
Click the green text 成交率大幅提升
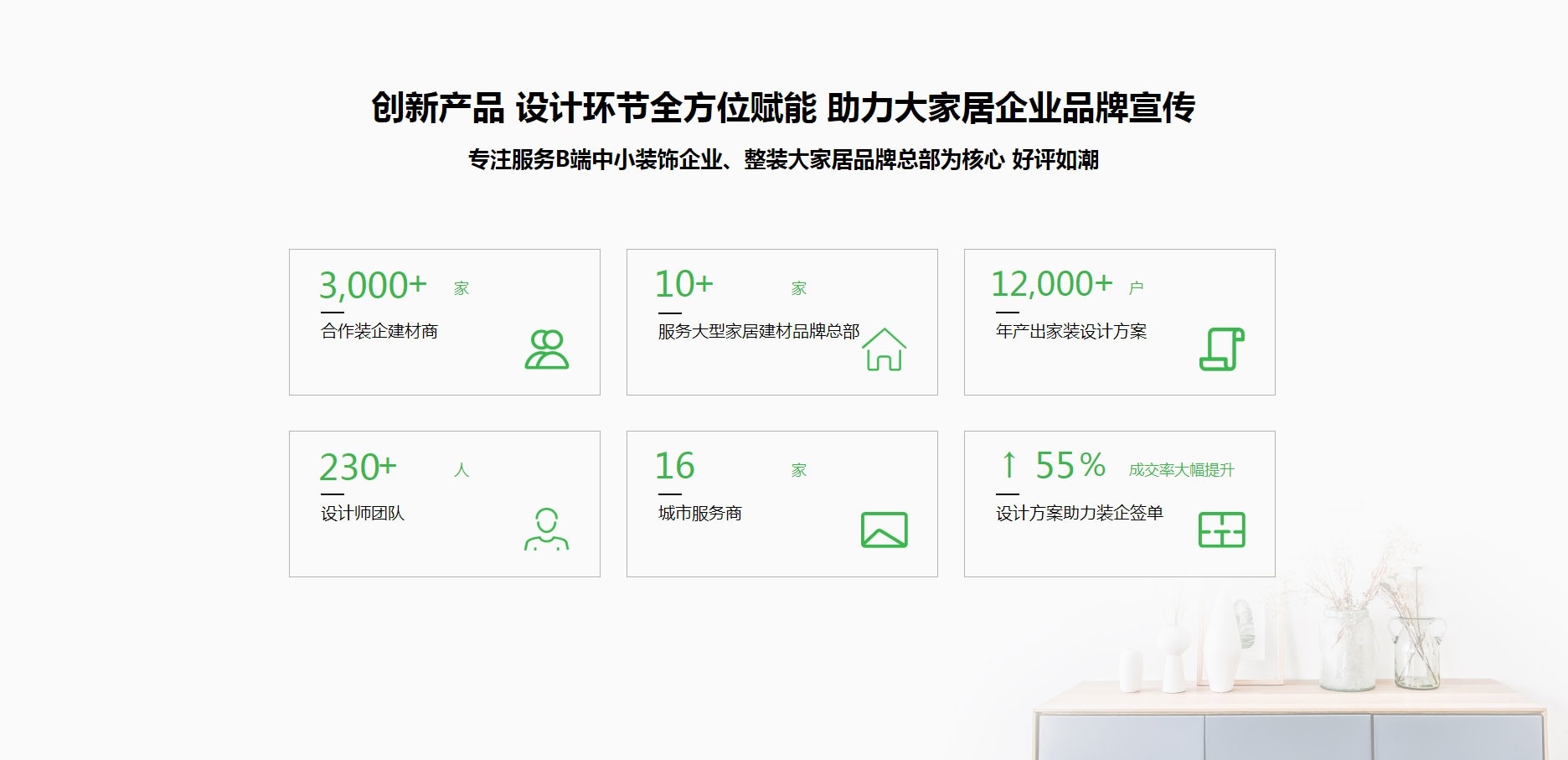tap(1181, 470)
